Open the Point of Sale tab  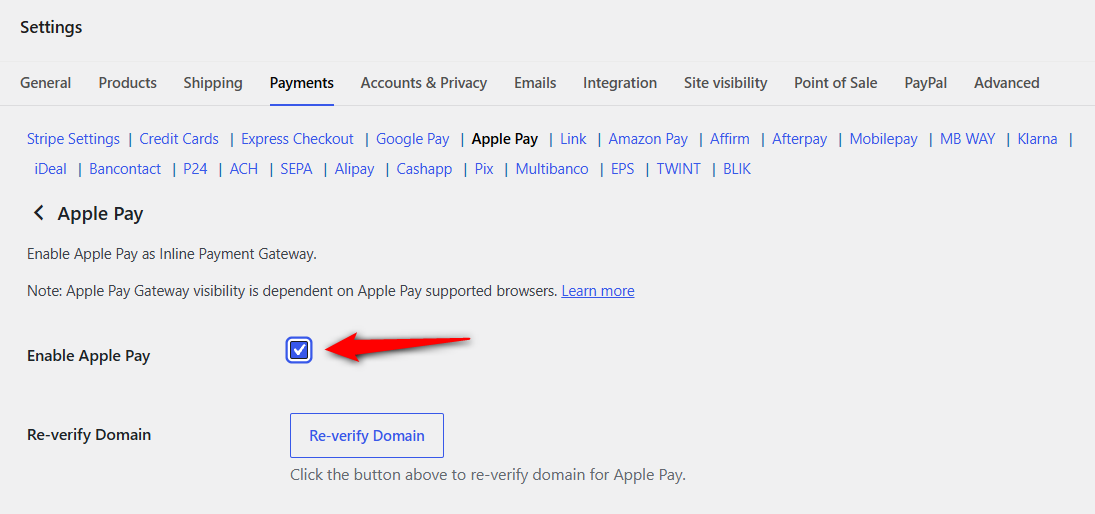coord(835,83)
